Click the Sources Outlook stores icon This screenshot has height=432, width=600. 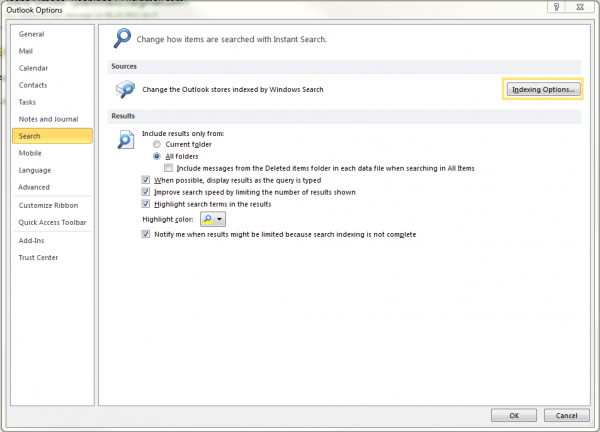point(127,89)
